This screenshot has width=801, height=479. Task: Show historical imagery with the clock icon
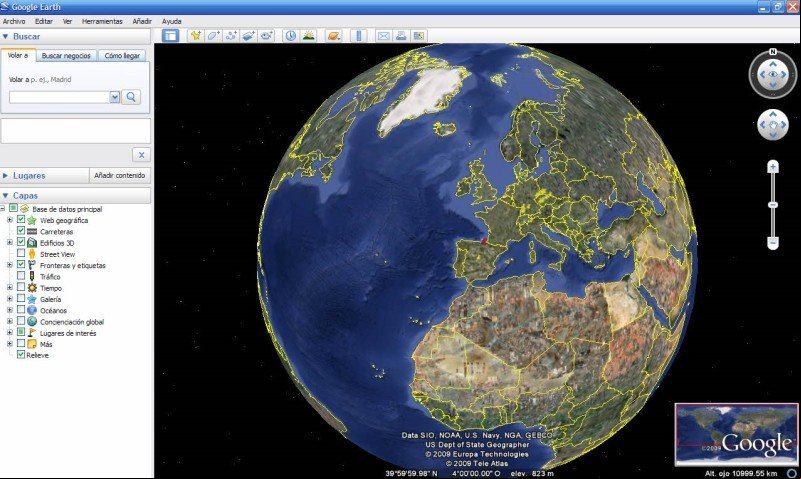291,36
